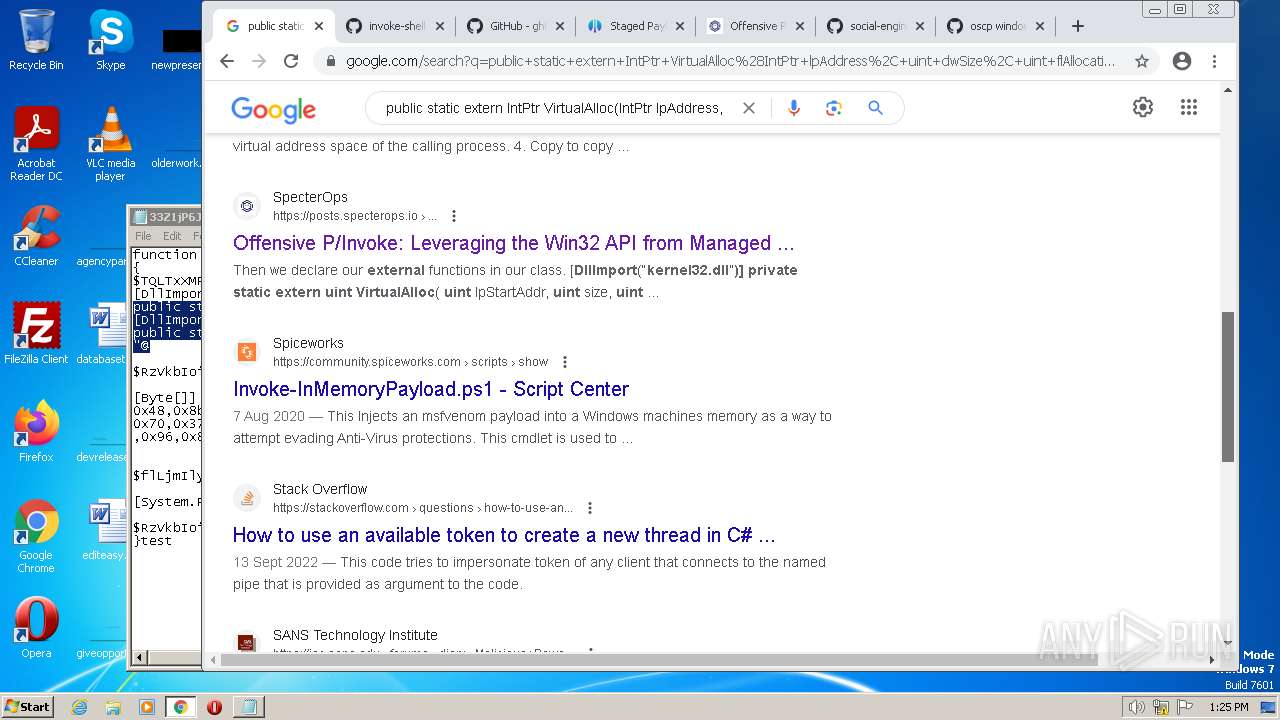Switch to the invoke-shell GitHub tab
The image size is (1280, 720).
[394, 26]
